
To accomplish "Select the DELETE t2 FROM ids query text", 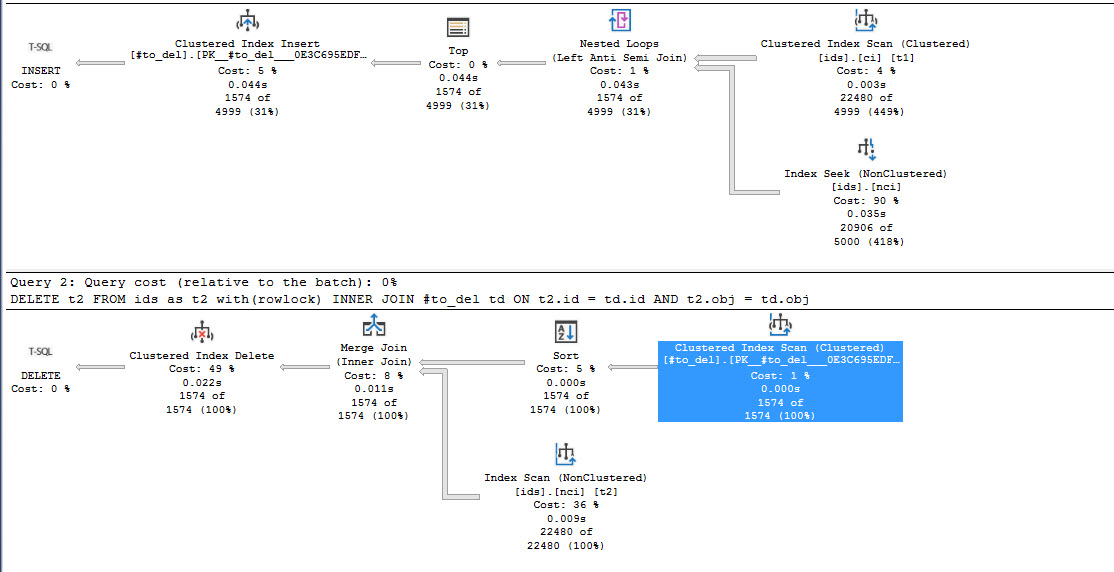I will tap(410, 299).
